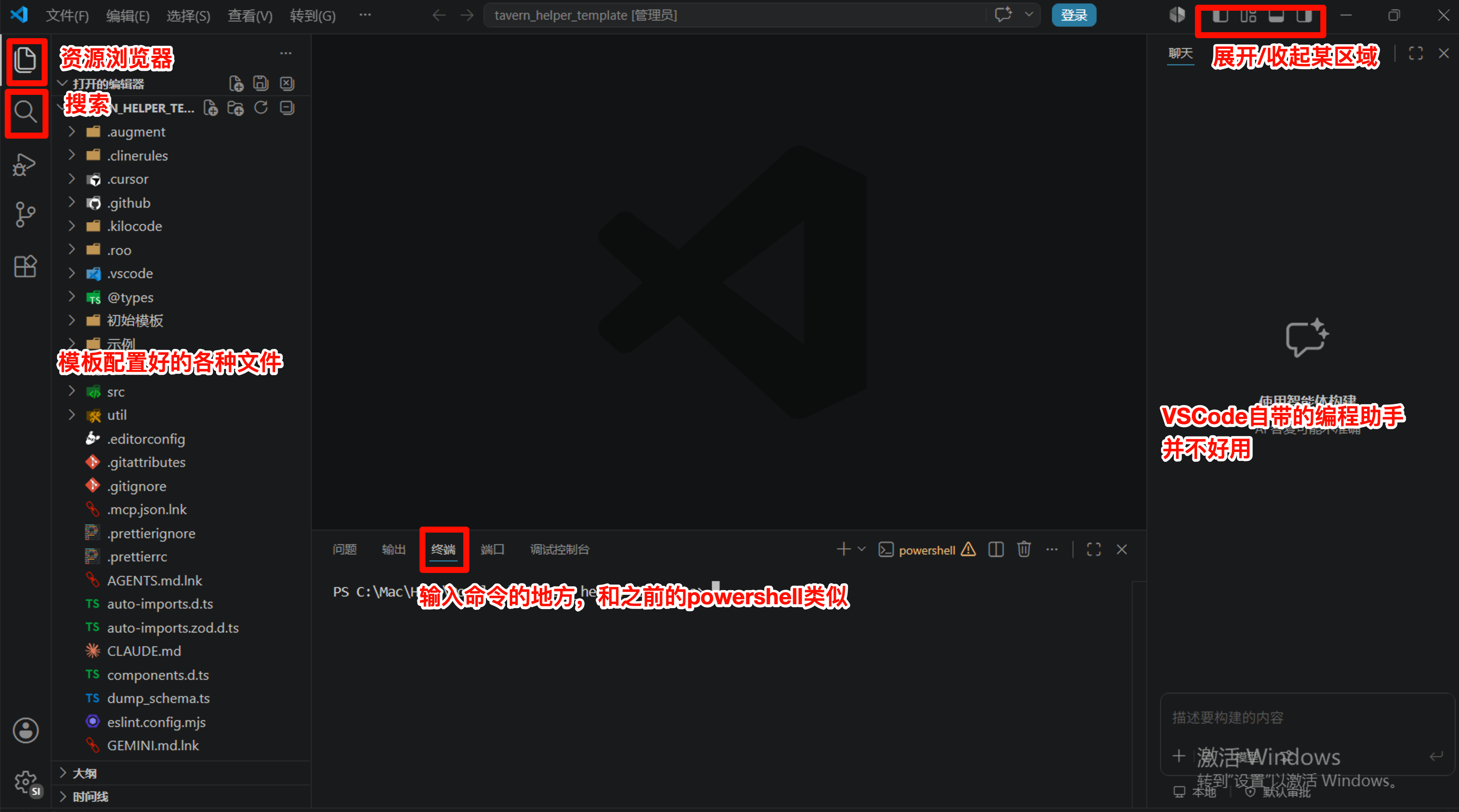Open explorer views more actions menu
1459x812 pixels.
point(286,53)
